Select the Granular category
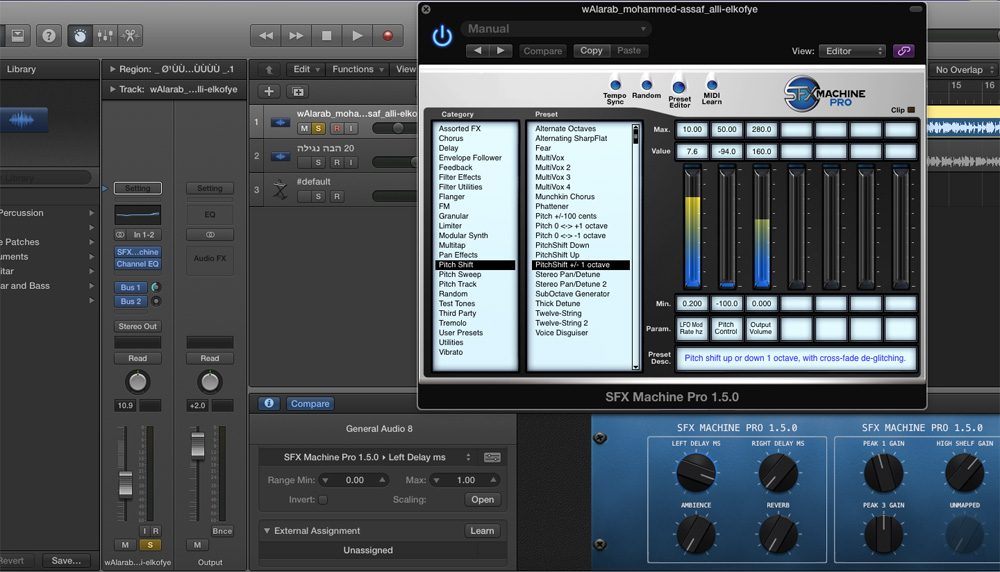The image size is (1000, 572). pyautogui.click(x=453, y=216)
